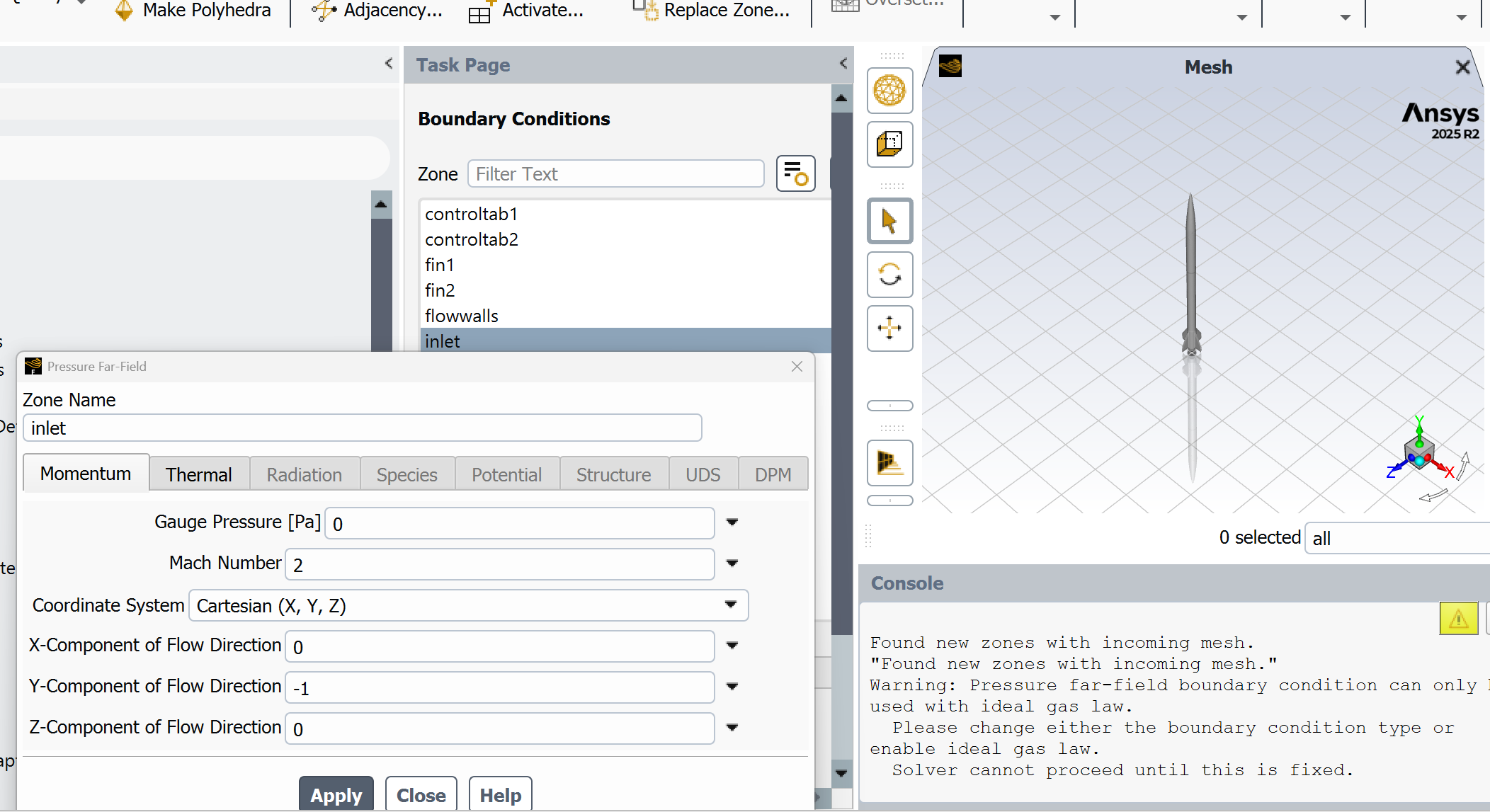Expand the Coordinate System combo box
Screen dimensions: 1490x812
pos(731,605)
